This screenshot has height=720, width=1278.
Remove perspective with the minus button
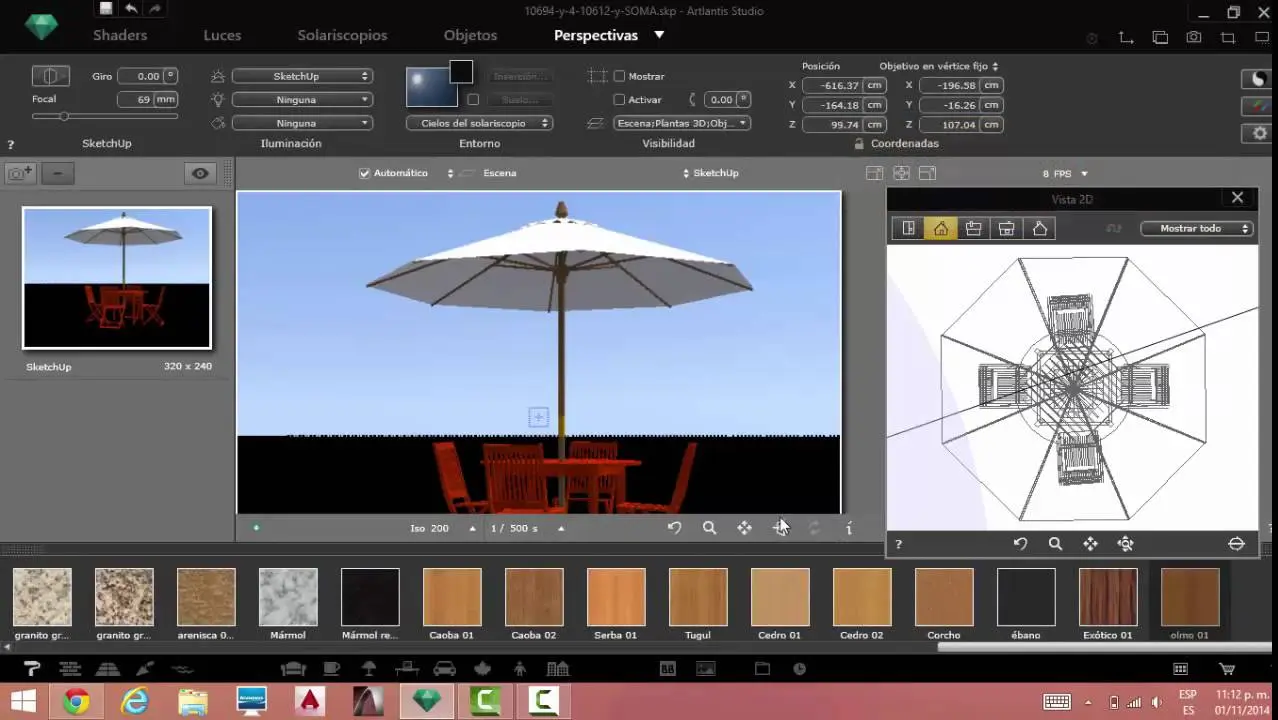pyautogui.click(x=57, y=173)
